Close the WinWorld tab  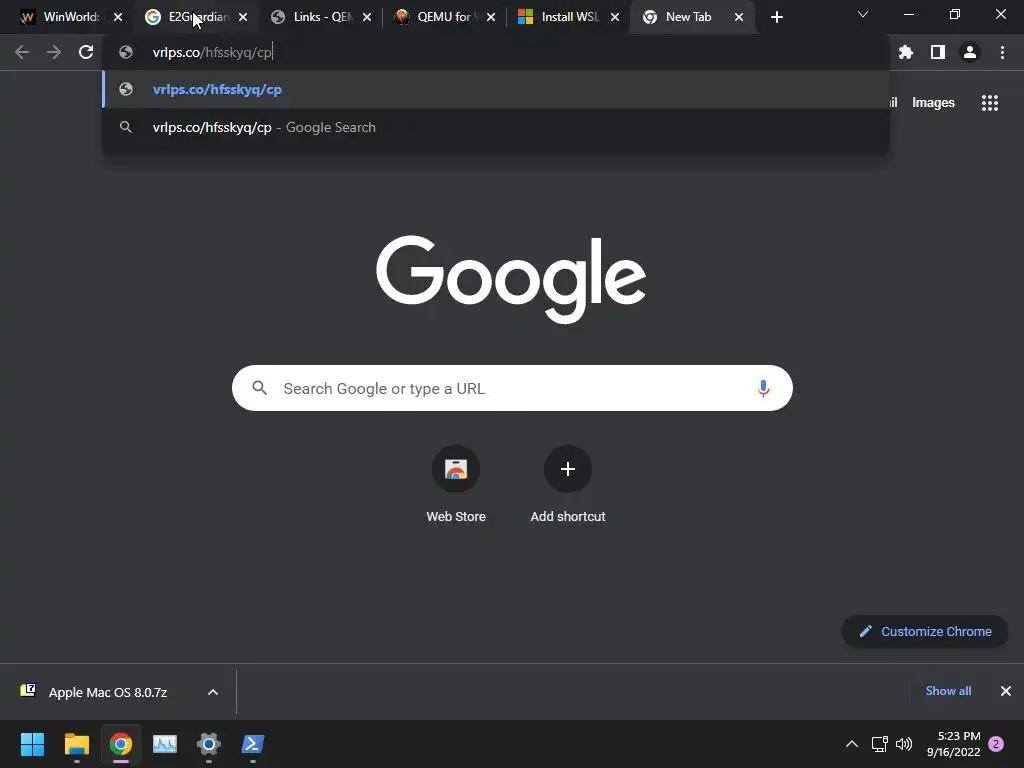[x=118, y=17]
